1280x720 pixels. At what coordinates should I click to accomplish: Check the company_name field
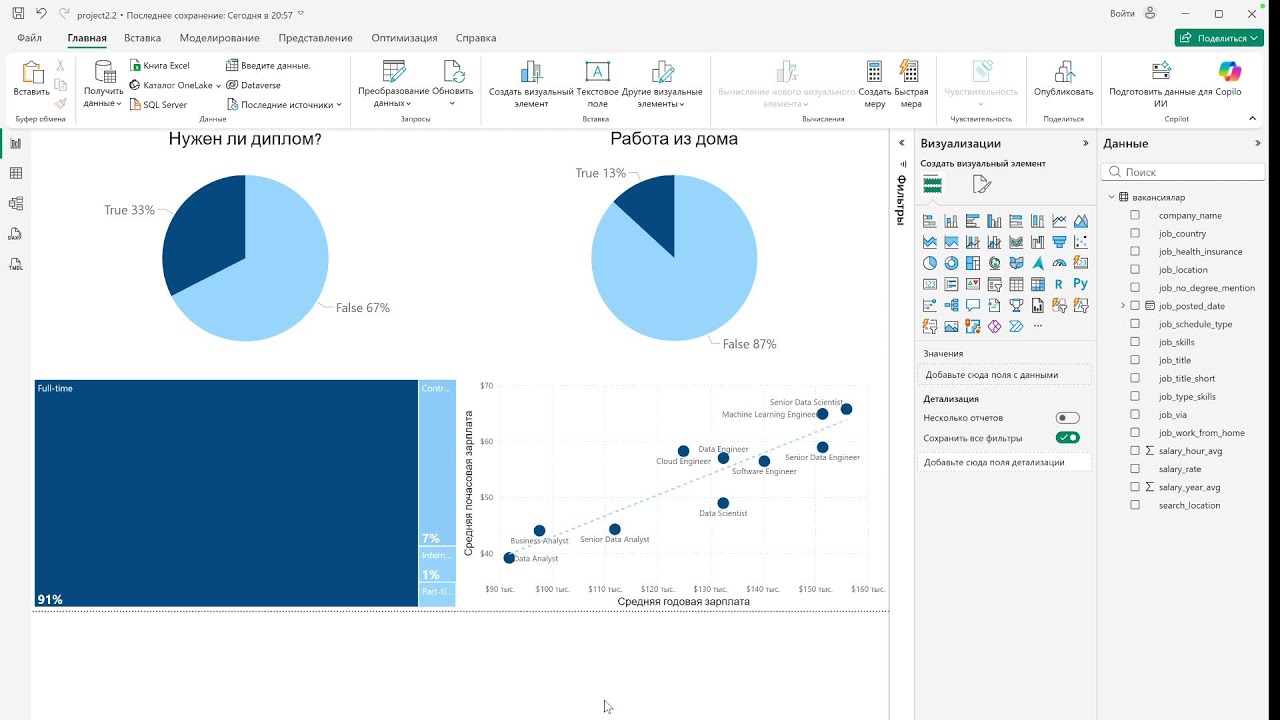pos(1135,215)
